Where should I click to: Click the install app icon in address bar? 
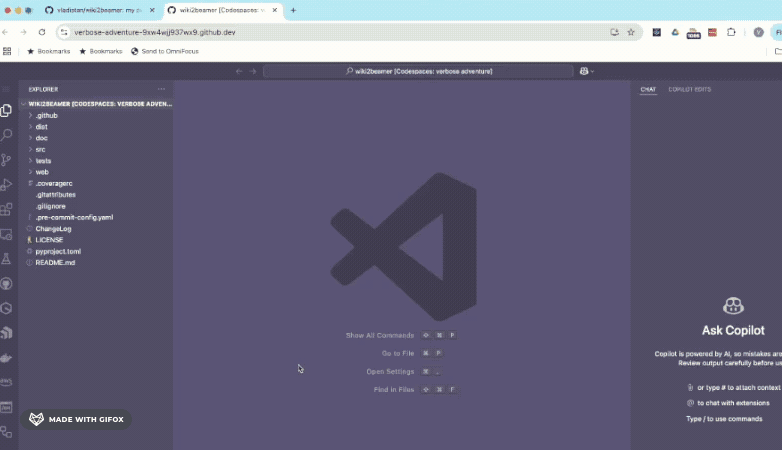pyautogui.click(x=614, y=32)
